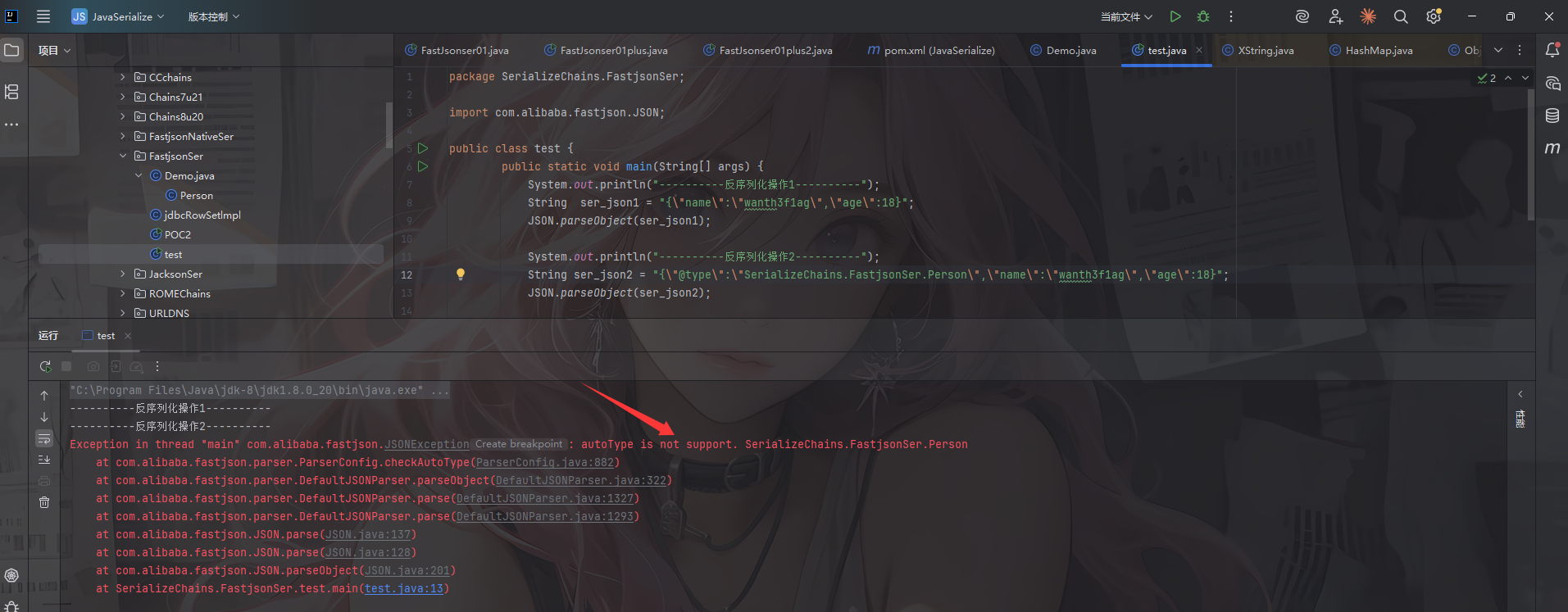Clear console output with trash icon
Image resolution: width=1568 pixels, height=612 pixels.
(44, 502)
